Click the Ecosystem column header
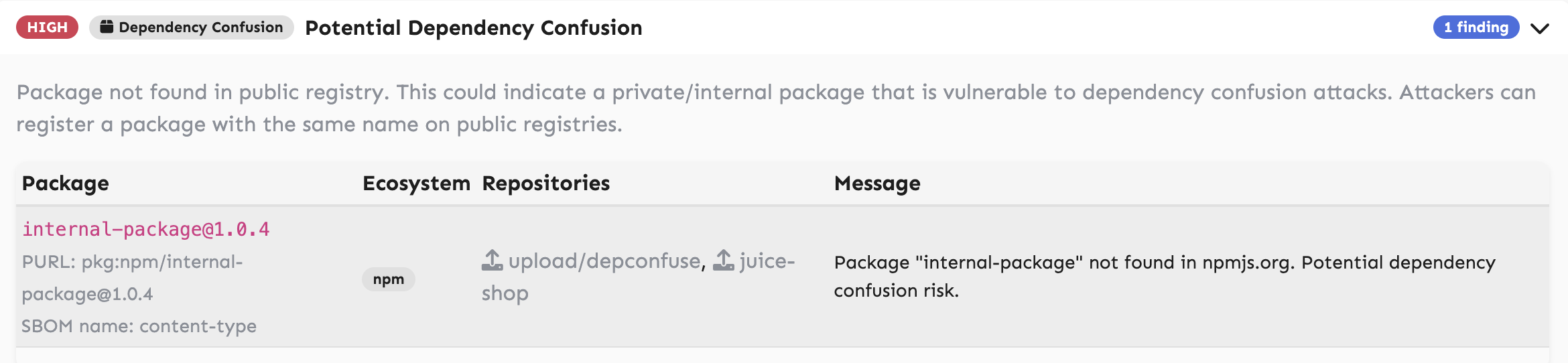This screenshot has height=363, width=1568. coord(416,184)
